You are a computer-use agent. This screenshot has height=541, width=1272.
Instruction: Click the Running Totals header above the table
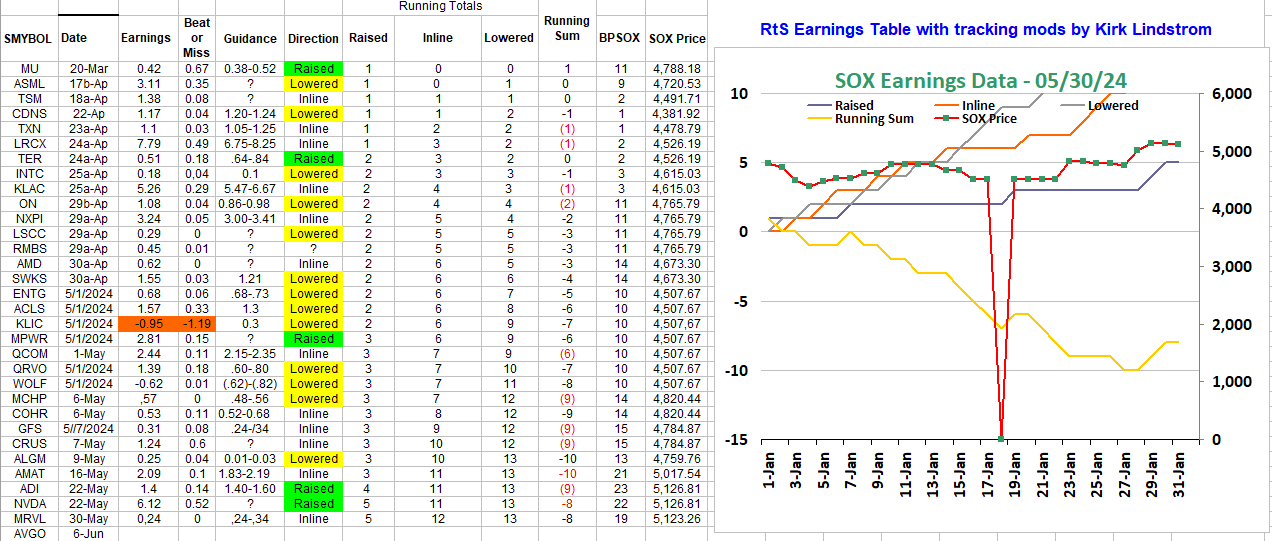[x=440, y=6]
